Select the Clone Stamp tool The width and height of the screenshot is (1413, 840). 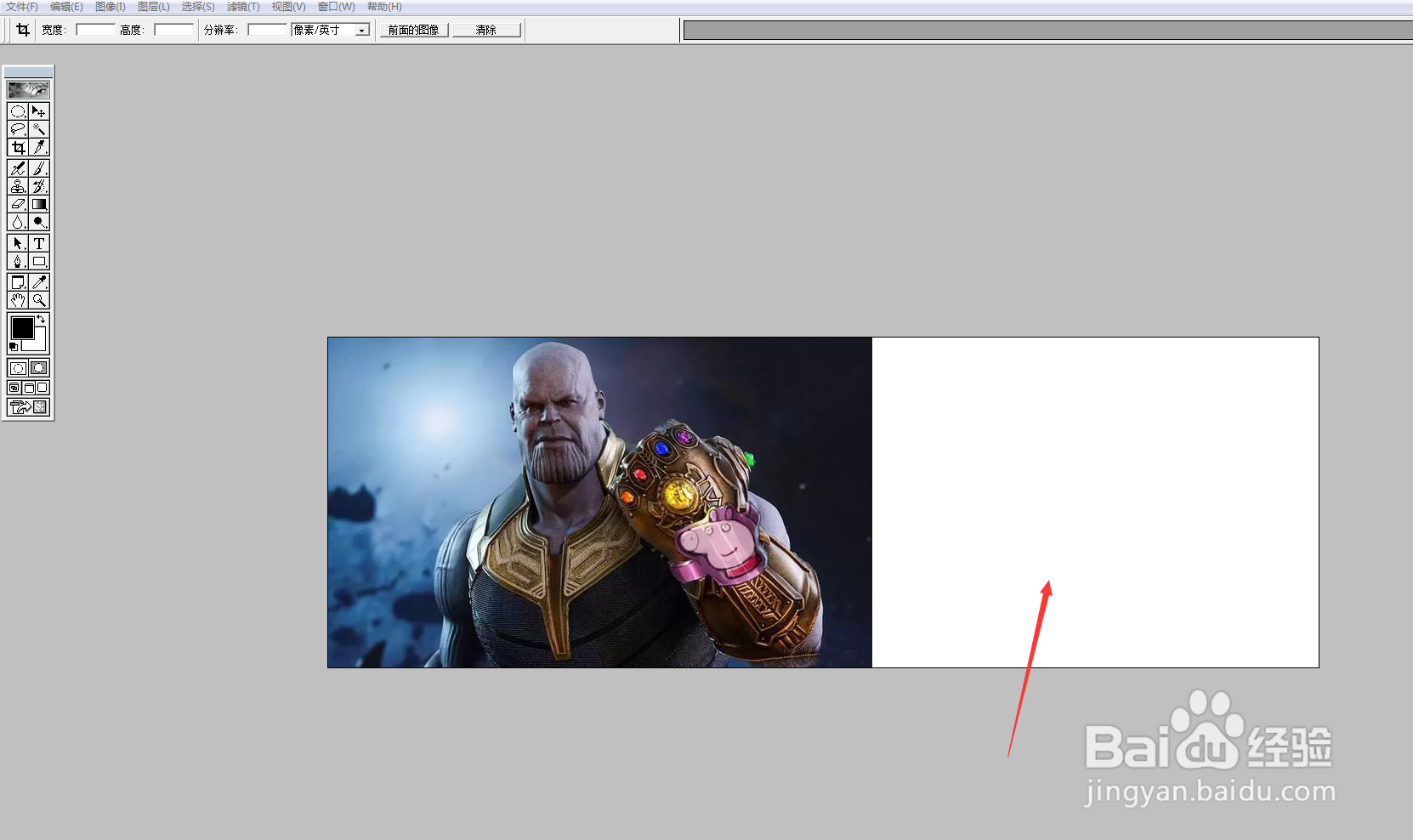coord(18,186)
